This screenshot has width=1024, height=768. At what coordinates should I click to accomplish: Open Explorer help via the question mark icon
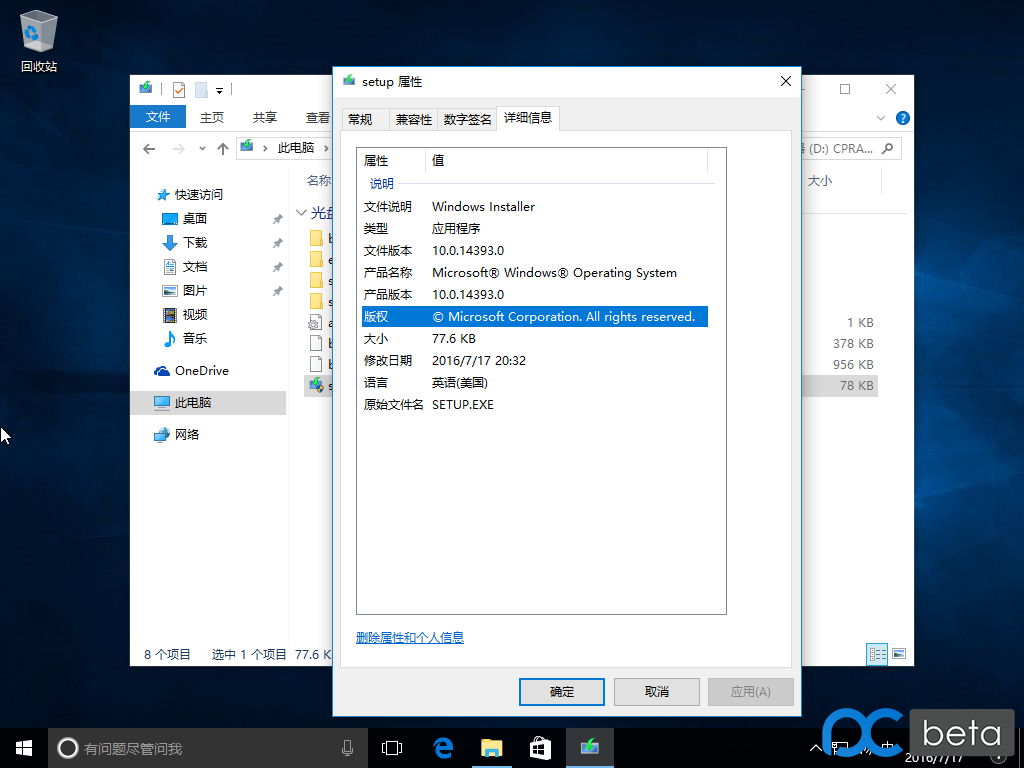click(903, 118)
